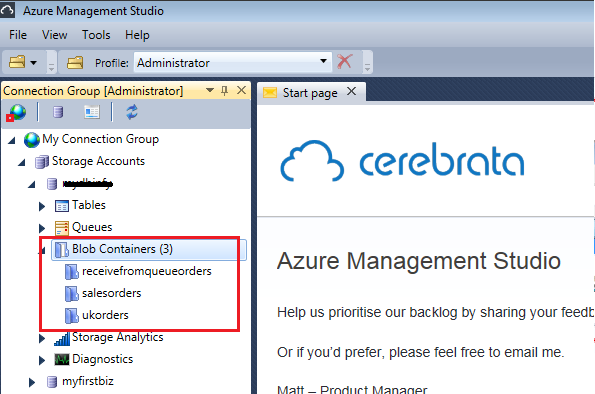Click the Start page envelope tab icon

point(270,92)
